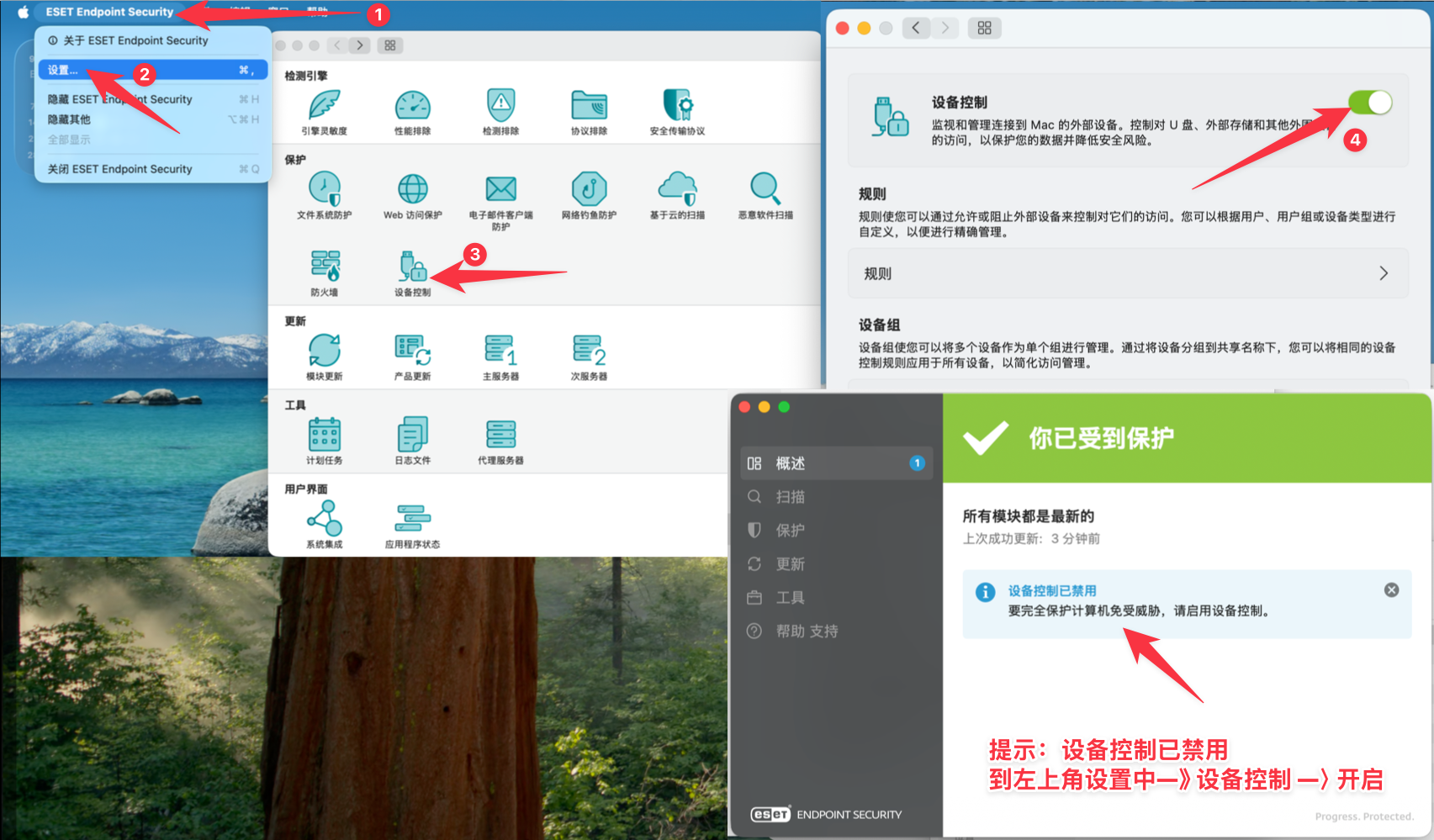Go back in the preferences window
This screenshot has height=840, width=1434.
(x=337, y=45)
